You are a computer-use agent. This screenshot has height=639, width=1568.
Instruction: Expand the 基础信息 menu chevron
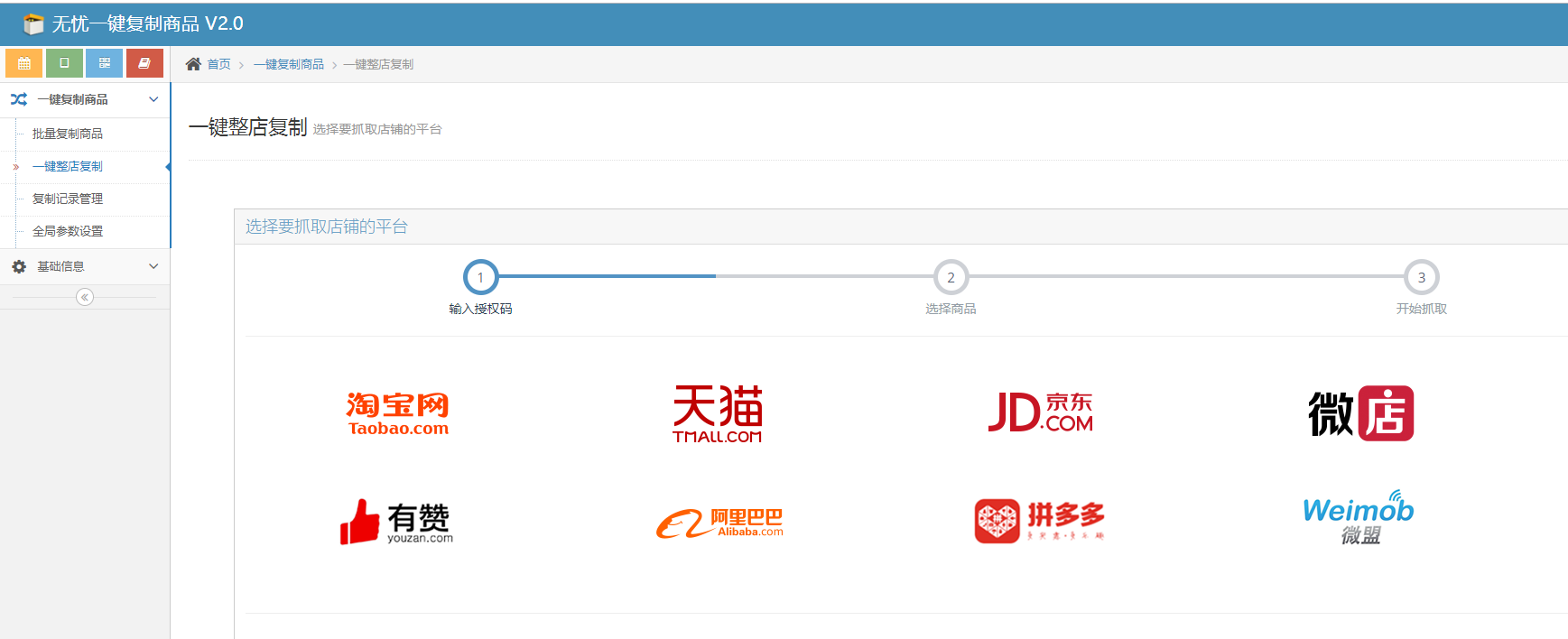point(153,266)
